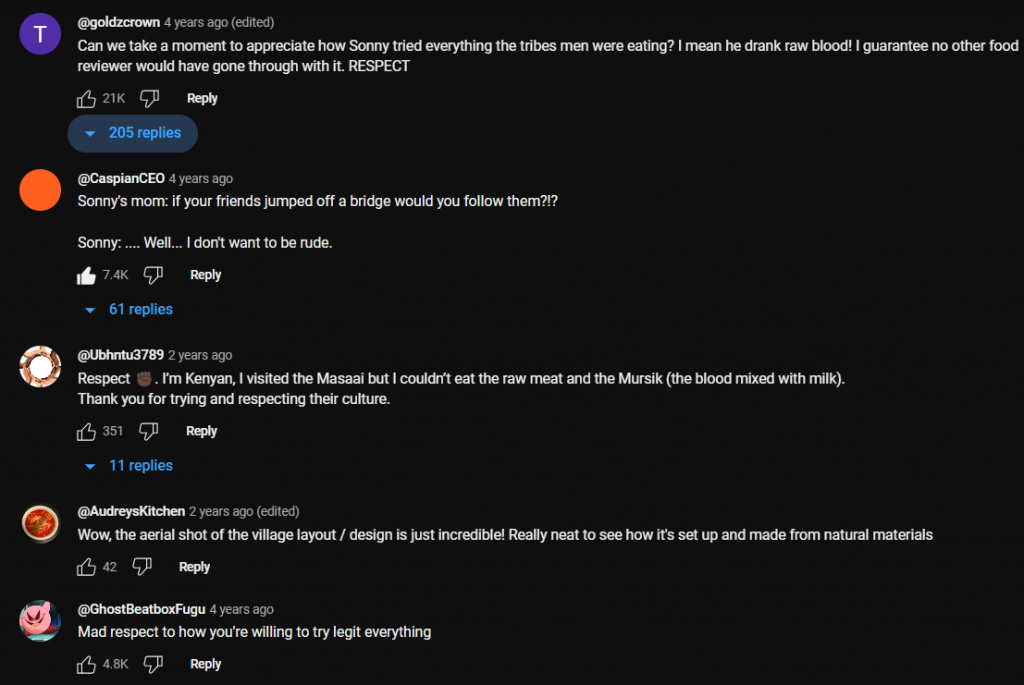Dislike the @AudreysKitchen comment
Image resolution: width=1024 pixels, height=685 pixels.
pyautogui.click(x=142, y=567)
